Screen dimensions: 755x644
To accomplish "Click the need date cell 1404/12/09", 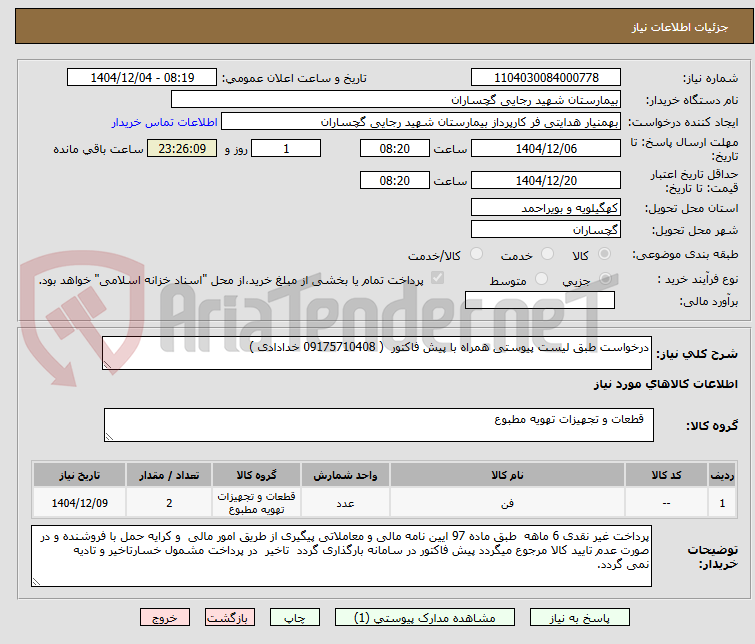I will pos(79,503).
